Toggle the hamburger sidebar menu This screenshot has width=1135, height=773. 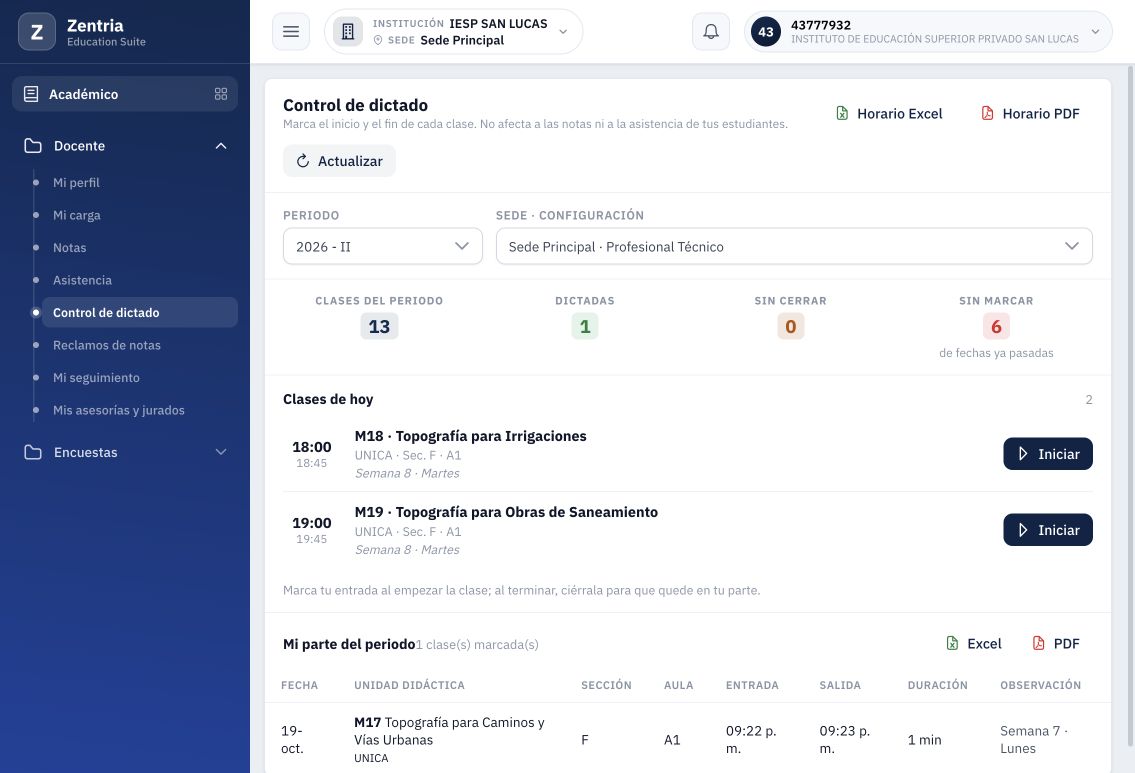coord(291,32)
